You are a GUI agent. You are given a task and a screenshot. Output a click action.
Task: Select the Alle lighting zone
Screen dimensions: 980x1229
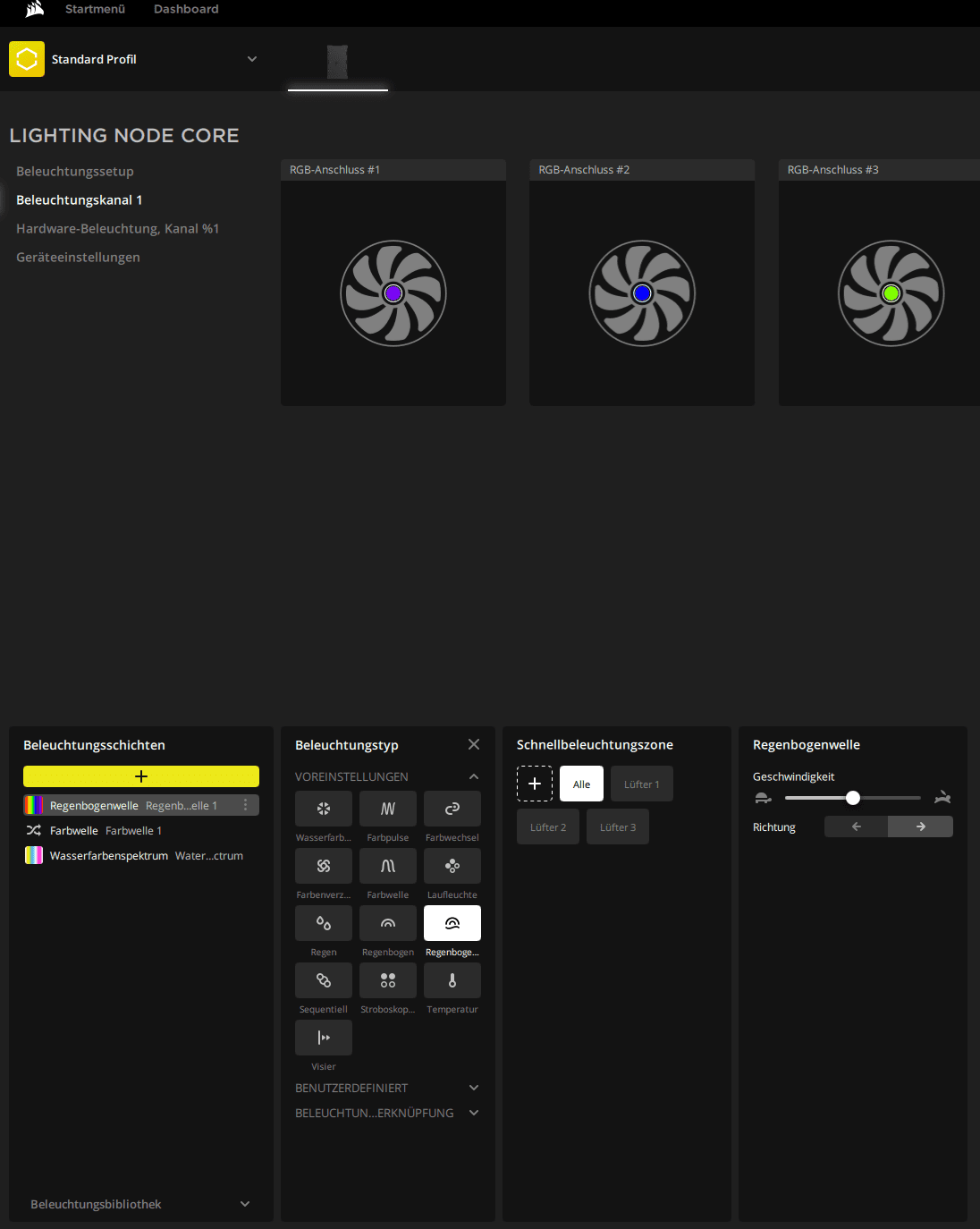click(x=581, y=784)
